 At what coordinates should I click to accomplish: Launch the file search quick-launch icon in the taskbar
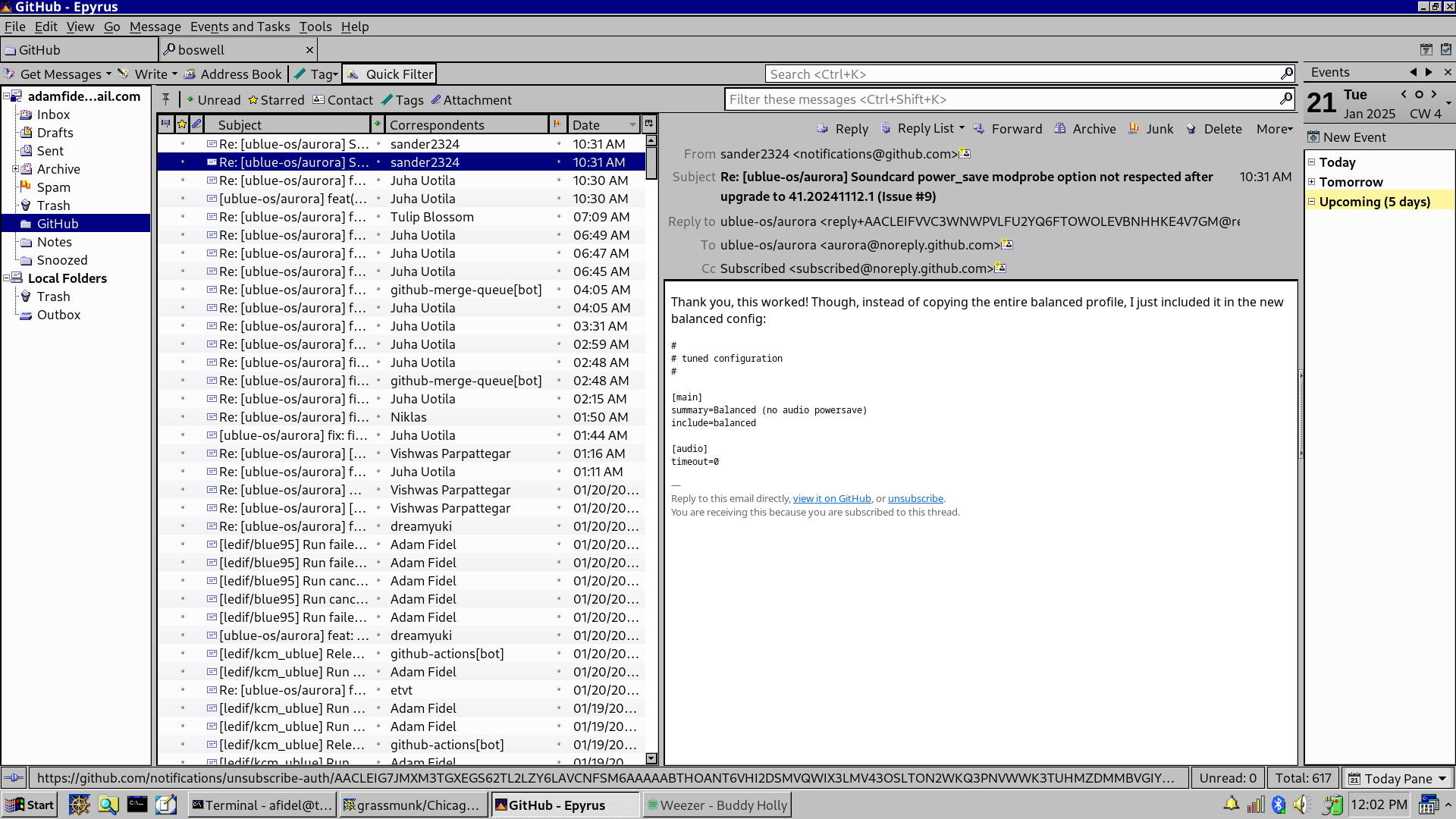coord(108,805)
